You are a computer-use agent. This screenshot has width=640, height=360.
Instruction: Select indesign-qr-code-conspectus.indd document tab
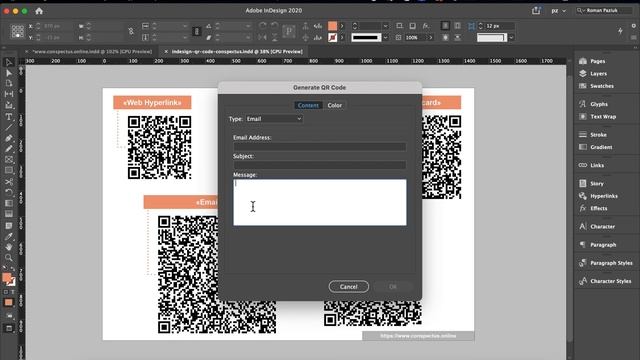coord(237,52)
